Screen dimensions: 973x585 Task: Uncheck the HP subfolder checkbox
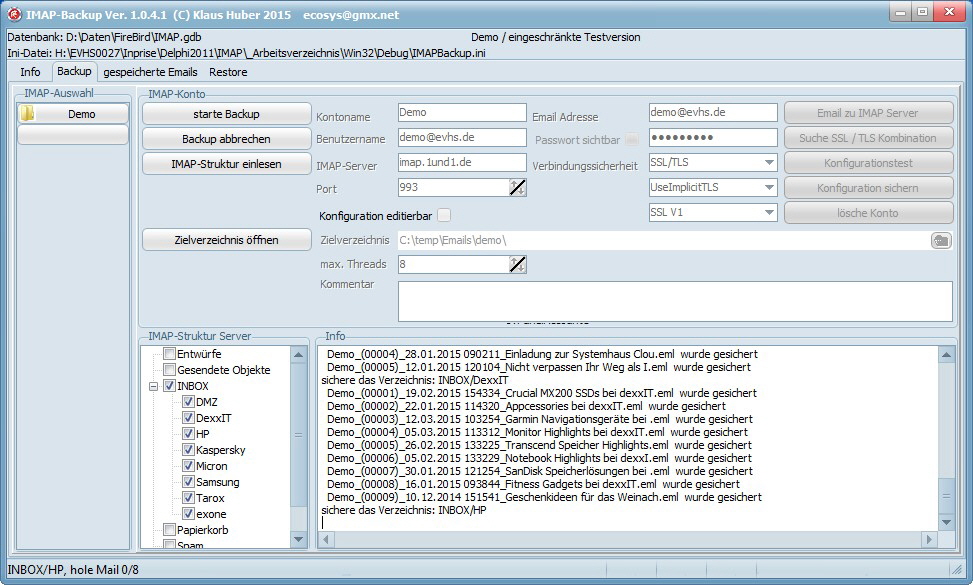188,434
